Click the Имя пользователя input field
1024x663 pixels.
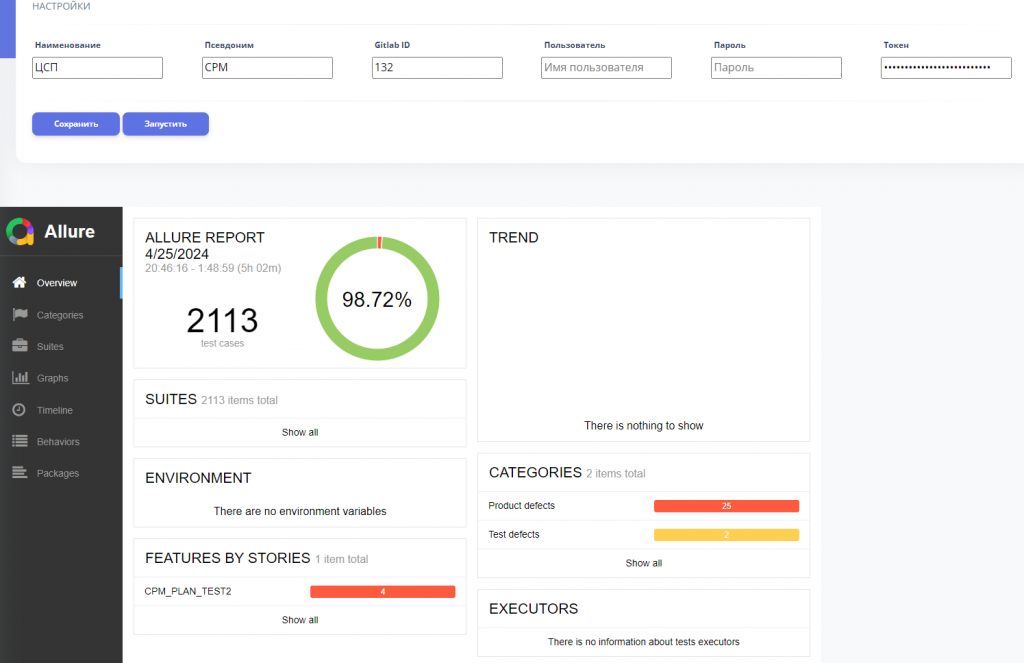coord(606,68)
